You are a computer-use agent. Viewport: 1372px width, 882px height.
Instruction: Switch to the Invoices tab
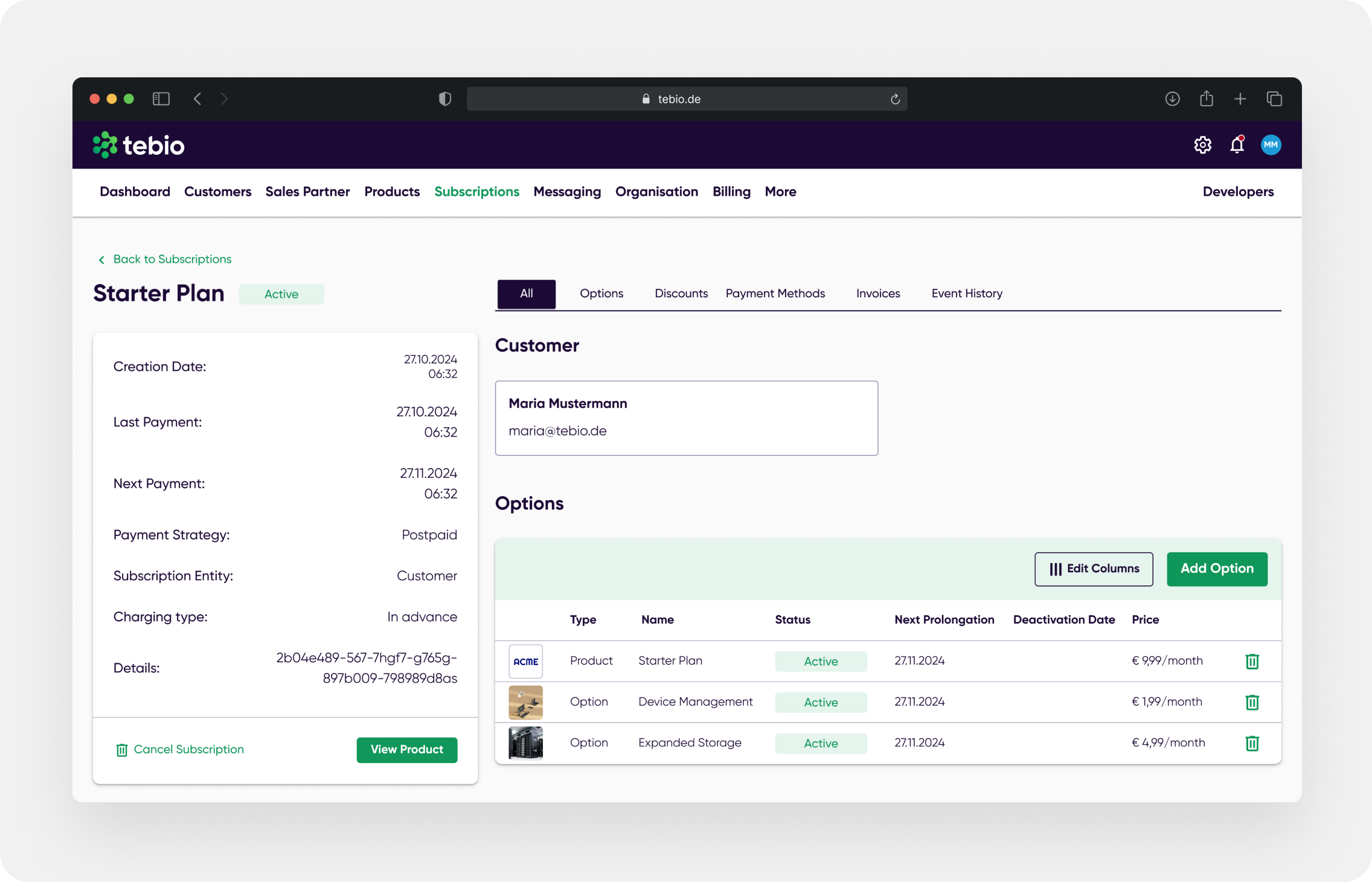[x=878, y=293]
